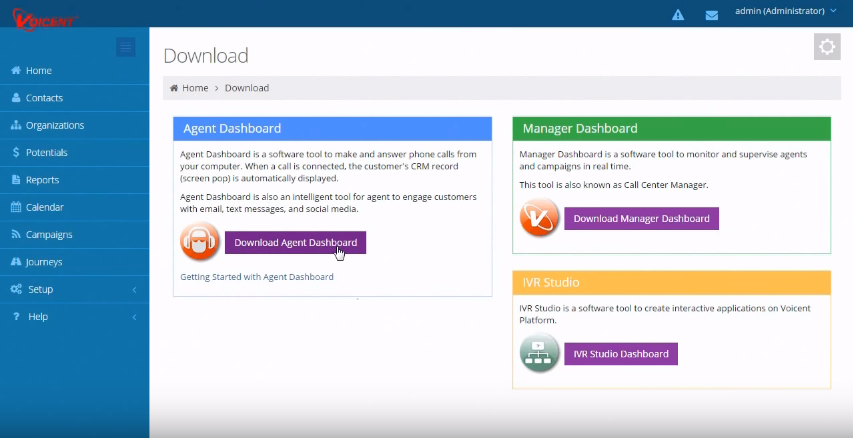Click the Help question mark icon
Screen dimensions: 853x438
click(x=16, y=316)
